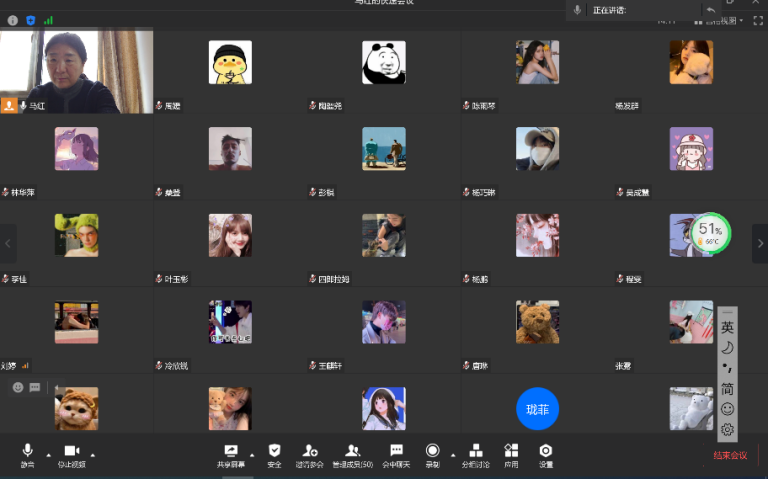Open Manage Members panel (管理成员)
Viewport: 768px width, 479px height.
click(352, 454)
